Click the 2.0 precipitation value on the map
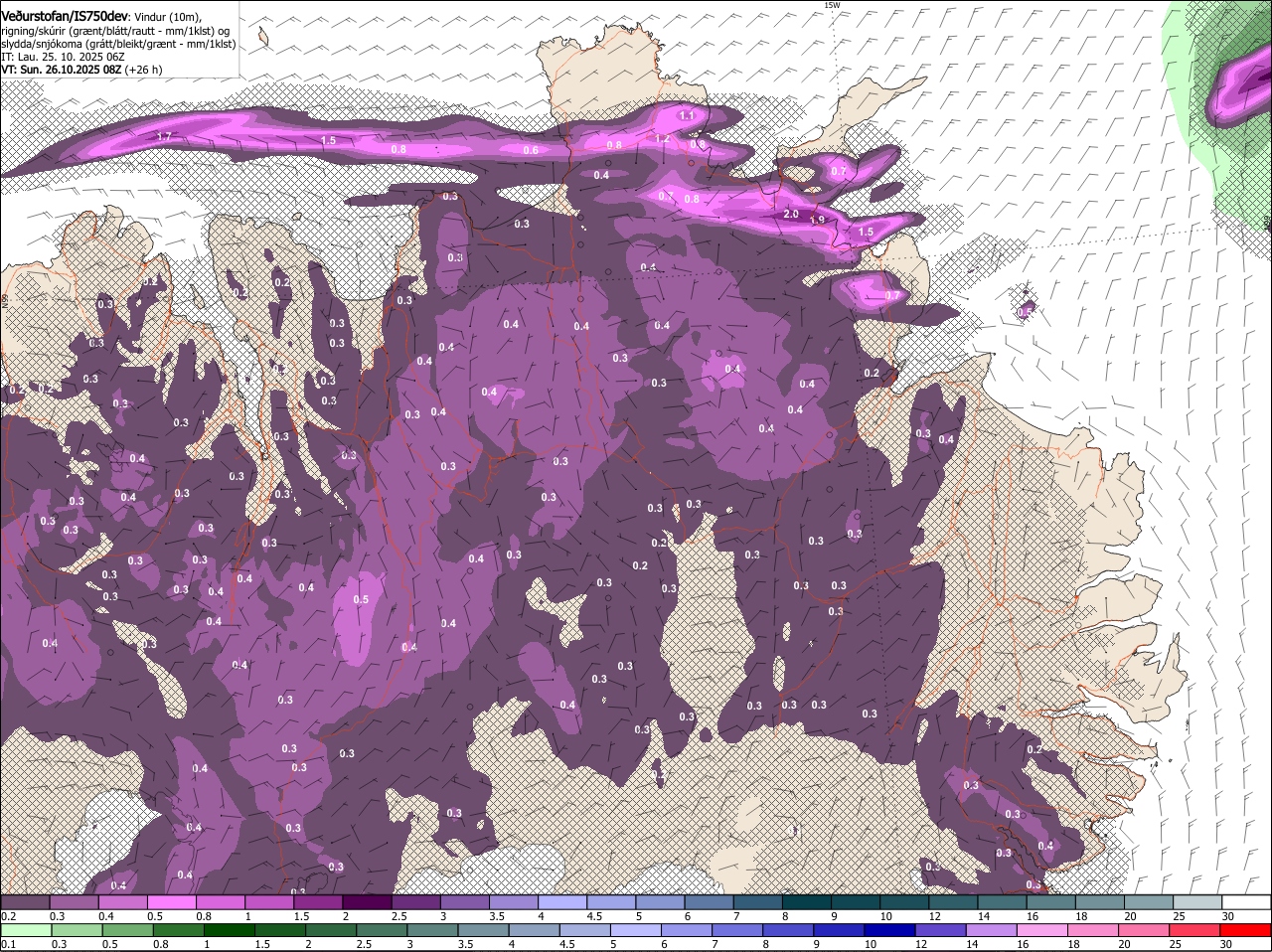1272x952 pixels. (x=791, y=215)
